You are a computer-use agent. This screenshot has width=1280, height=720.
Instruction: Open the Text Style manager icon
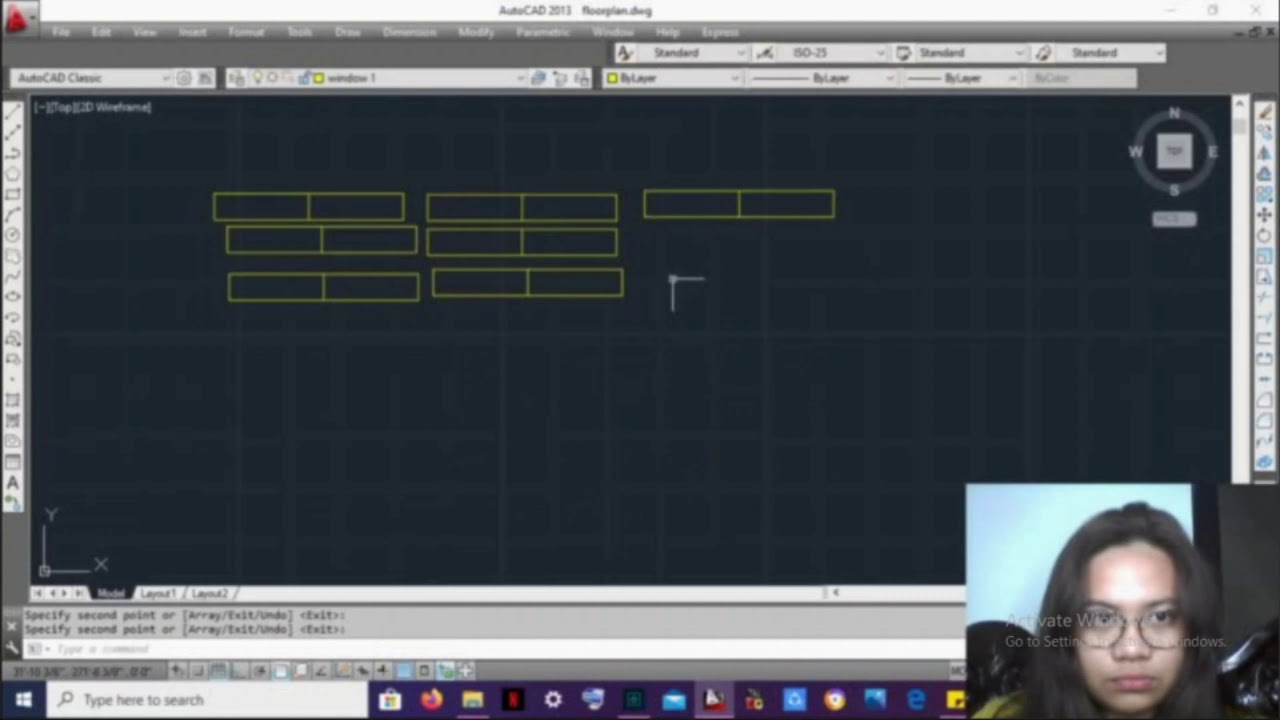(625, 53)
